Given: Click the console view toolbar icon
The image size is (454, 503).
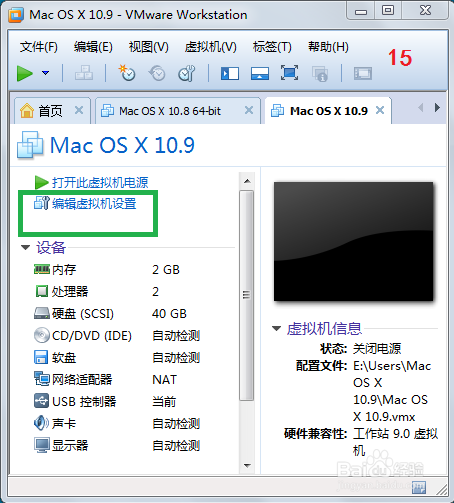Looking at the screenshot, I should pos(363,73).
